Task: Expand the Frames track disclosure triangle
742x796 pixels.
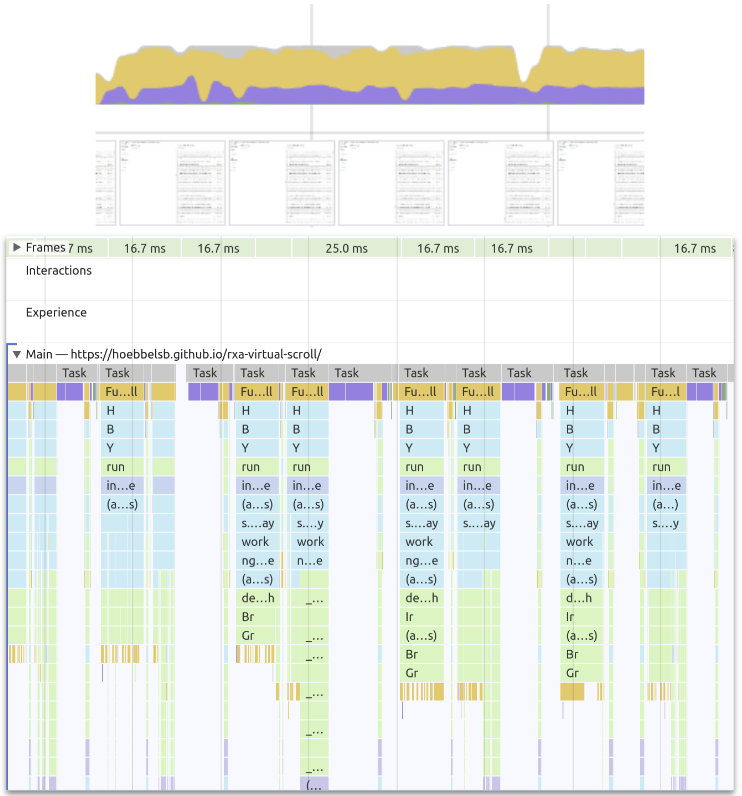Action: click(x=16, y=248)
